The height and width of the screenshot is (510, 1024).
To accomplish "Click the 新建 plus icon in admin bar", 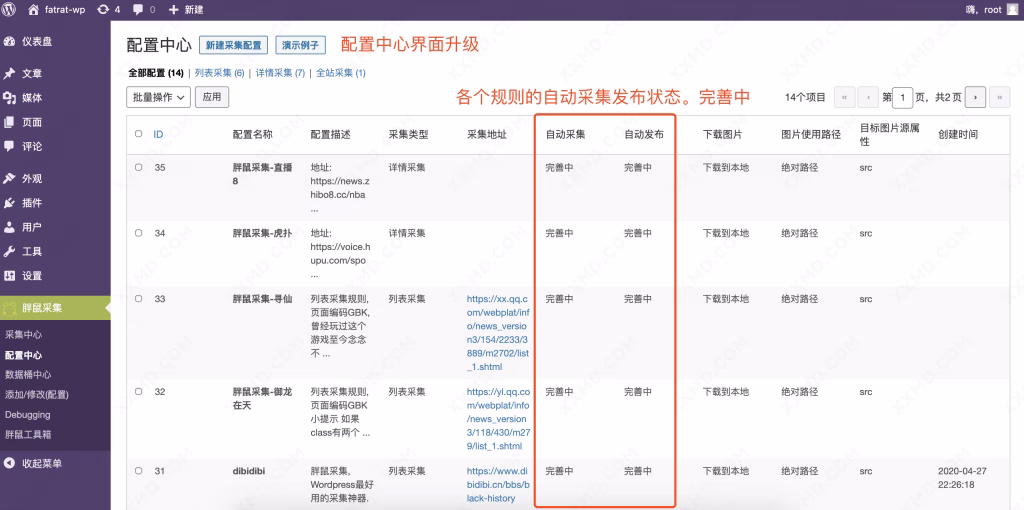I will coord(175,9).
